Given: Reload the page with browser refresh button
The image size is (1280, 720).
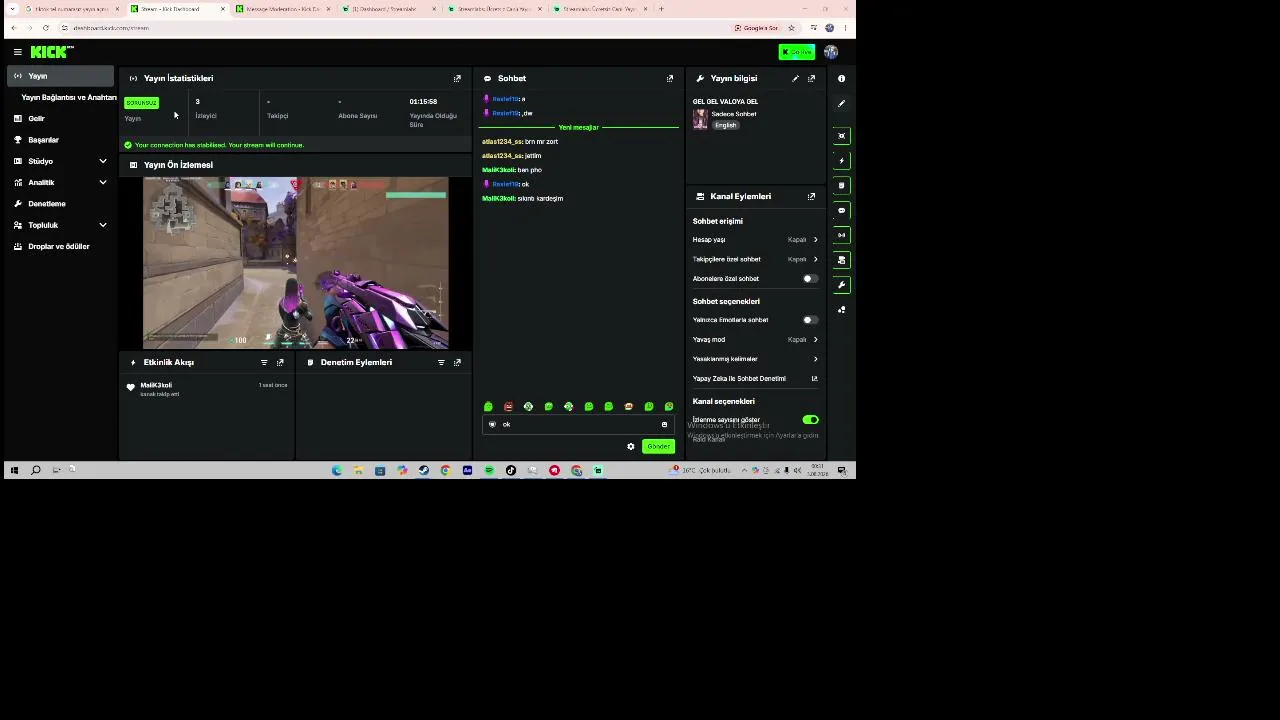Looking at the screenshot, I should (45, 28).
